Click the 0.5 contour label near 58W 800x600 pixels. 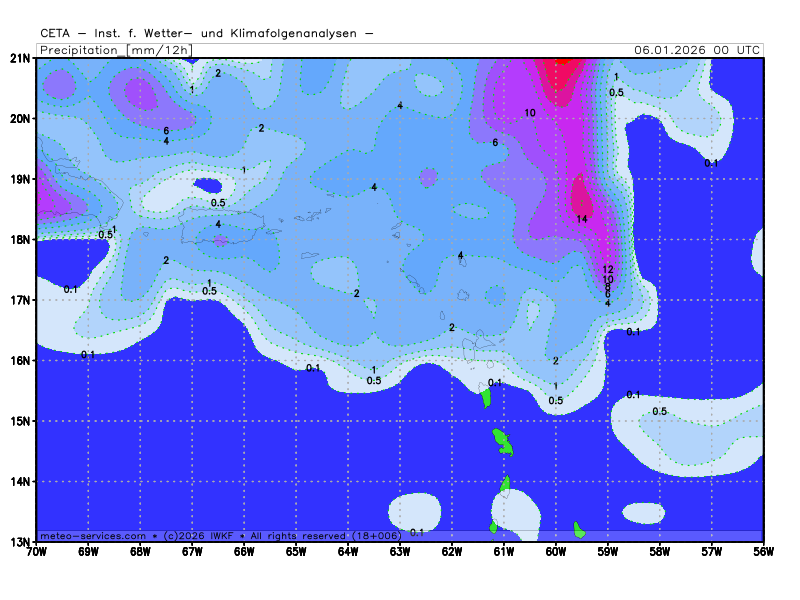tap(659, 411)
